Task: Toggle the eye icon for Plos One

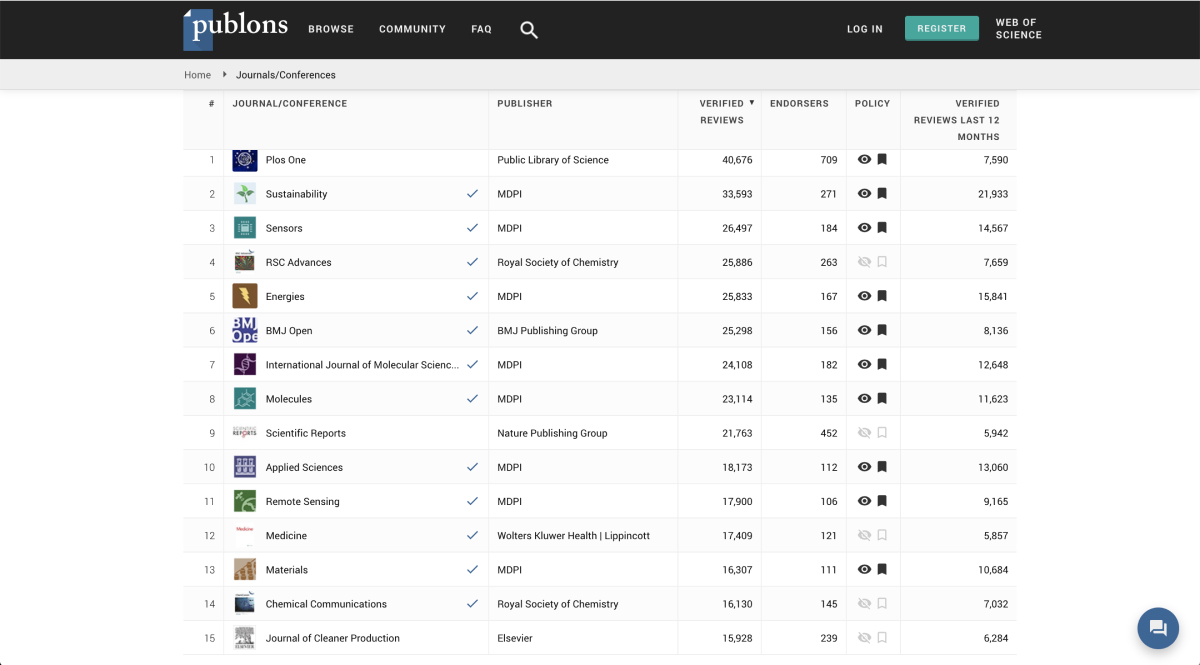Action: click(x=864, y=160)
